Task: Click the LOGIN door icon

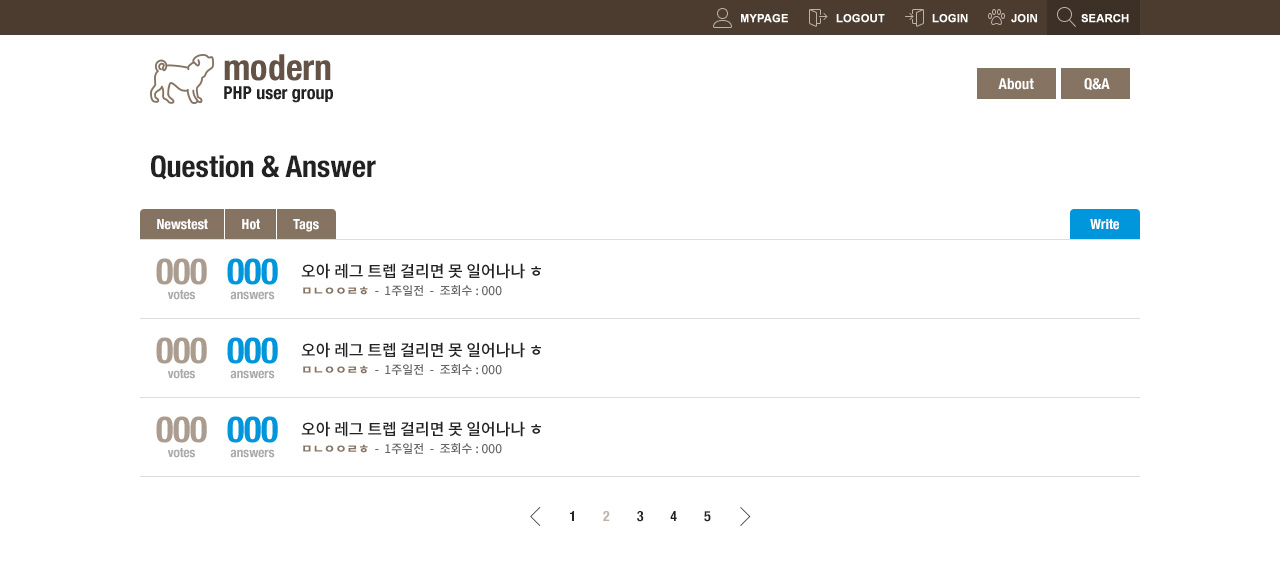Action: (915, 18)
